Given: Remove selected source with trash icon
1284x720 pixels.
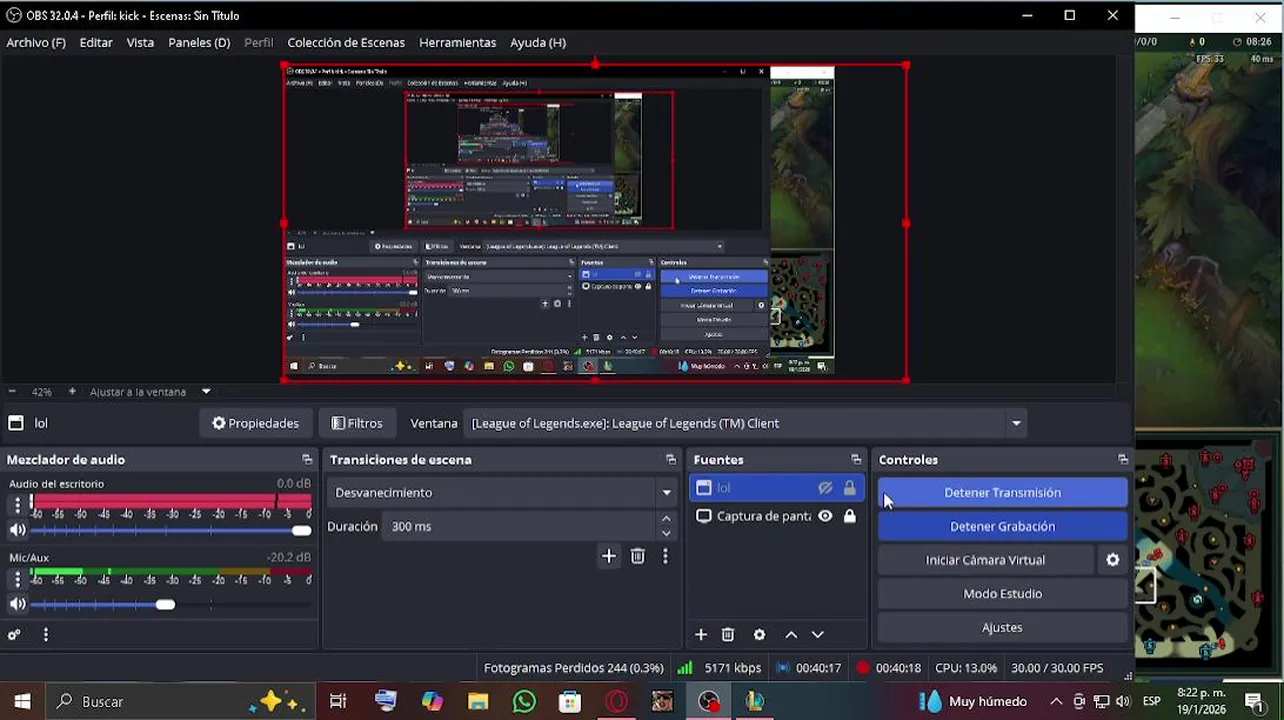Looking at the screenshot, I should (x=728, y=635).
